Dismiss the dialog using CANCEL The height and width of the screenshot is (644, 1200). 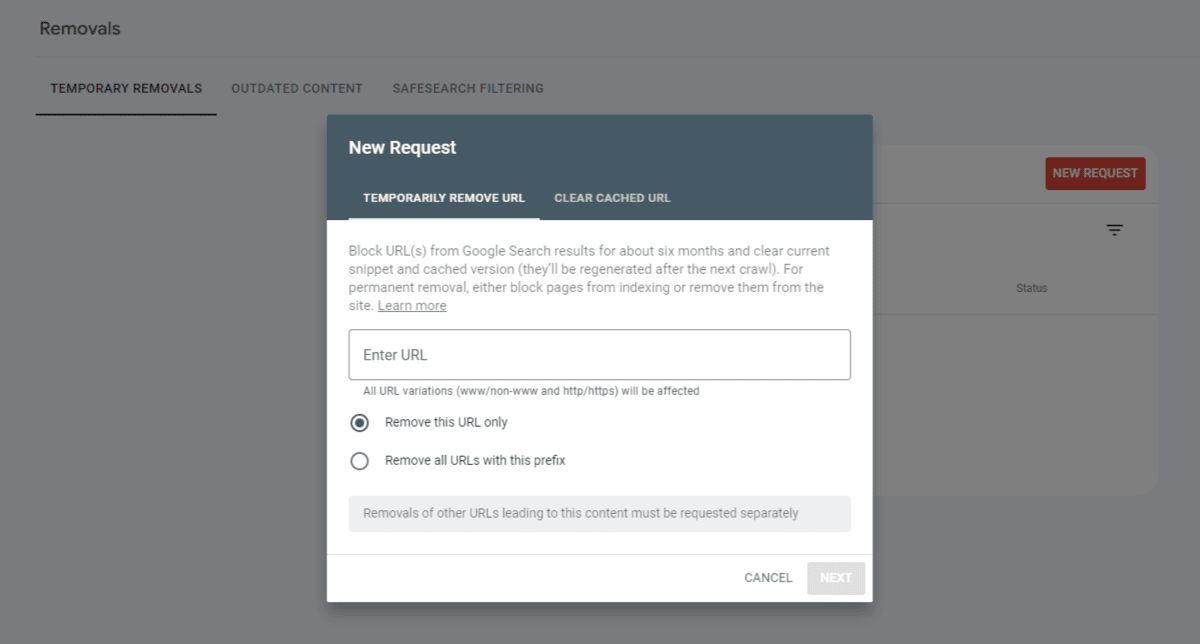coord(767,578)
